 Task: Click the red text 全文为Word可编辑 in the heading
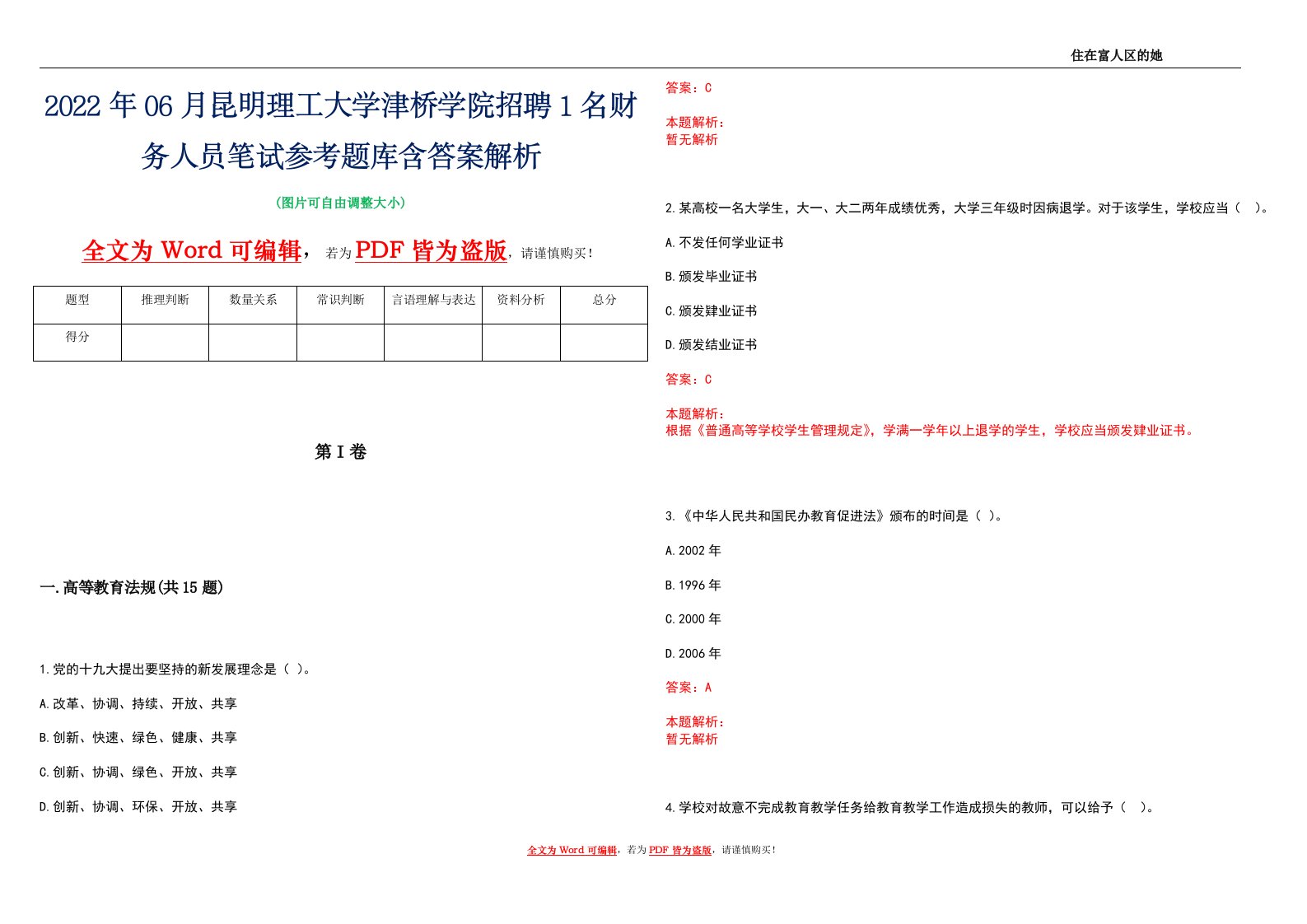point(192,250)
